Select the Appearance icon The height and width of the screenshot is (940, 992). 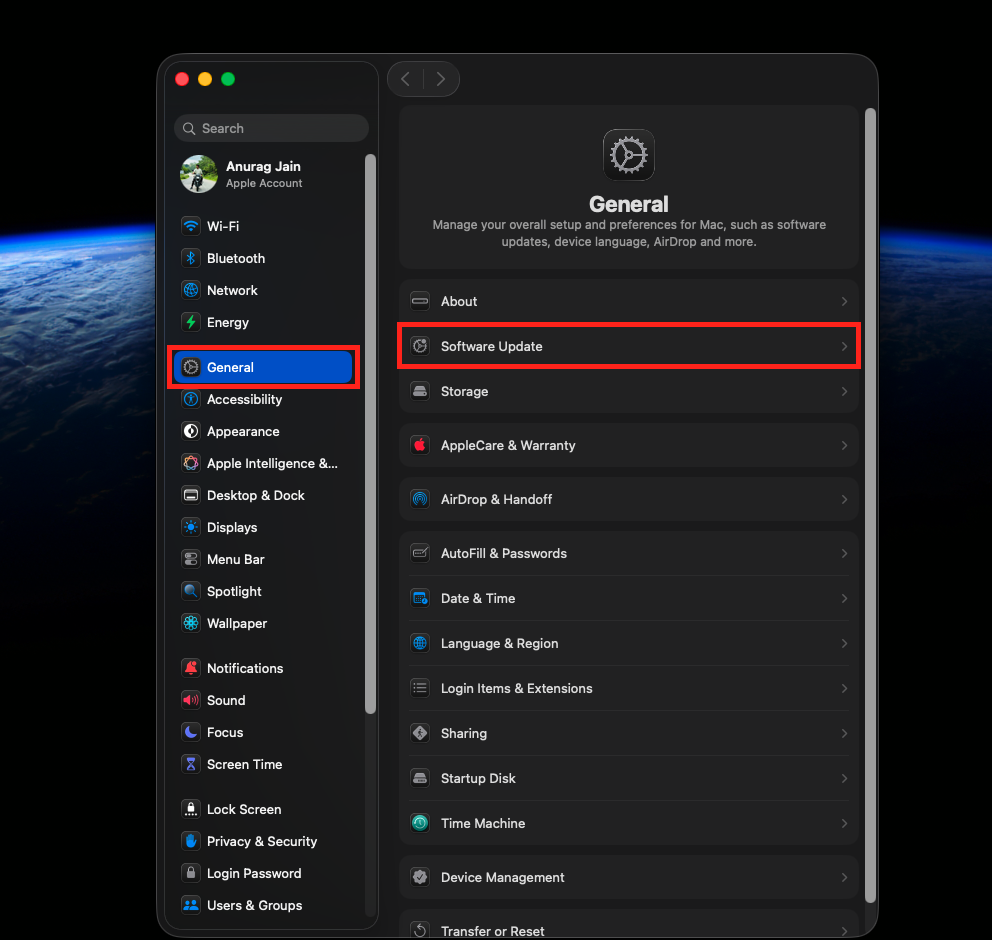(190, 431)
